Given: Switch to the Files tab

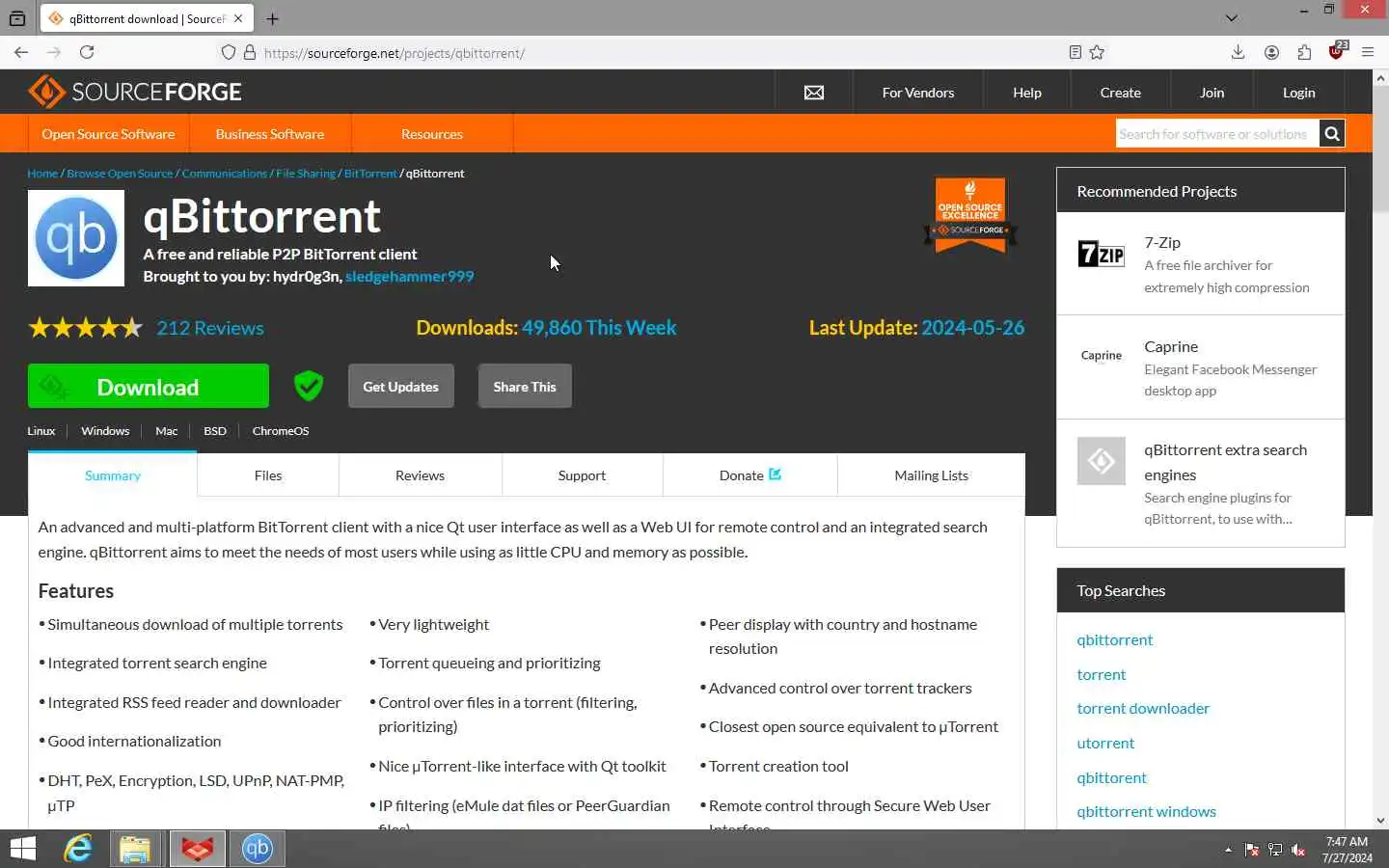Looking at the screenshot, I should [x=268, y=475].
